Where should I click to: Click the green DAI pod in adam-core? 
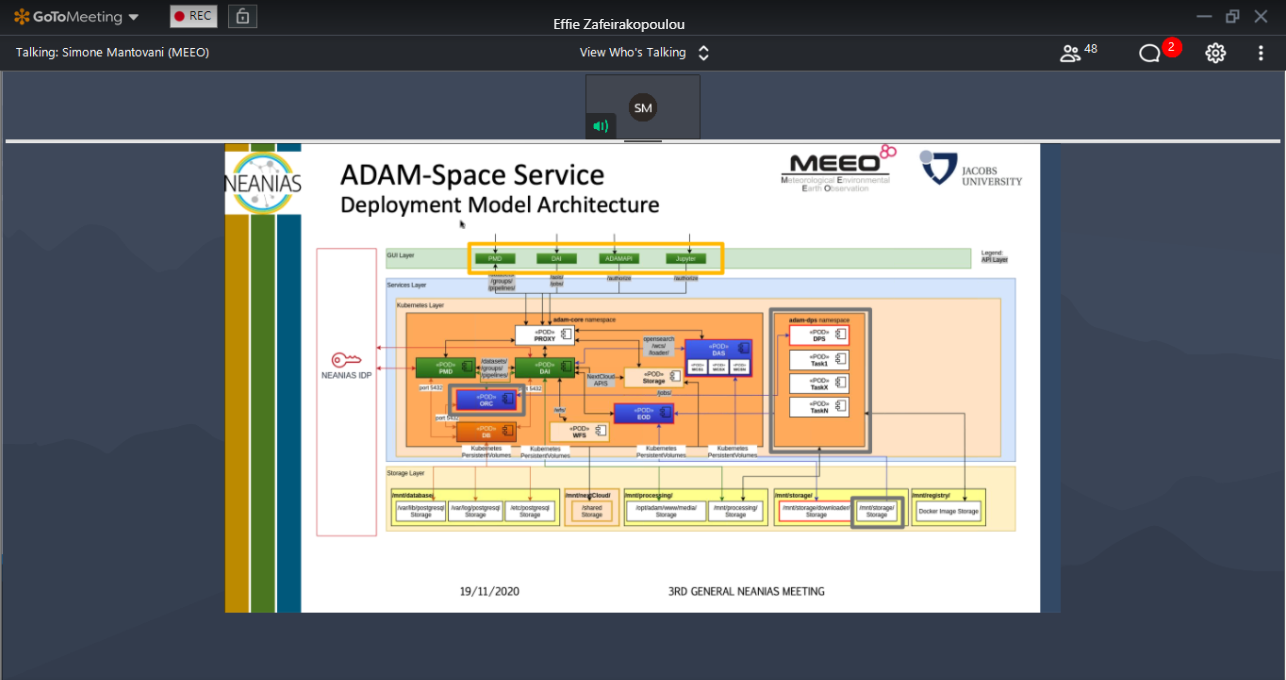(x=545, y=368)
